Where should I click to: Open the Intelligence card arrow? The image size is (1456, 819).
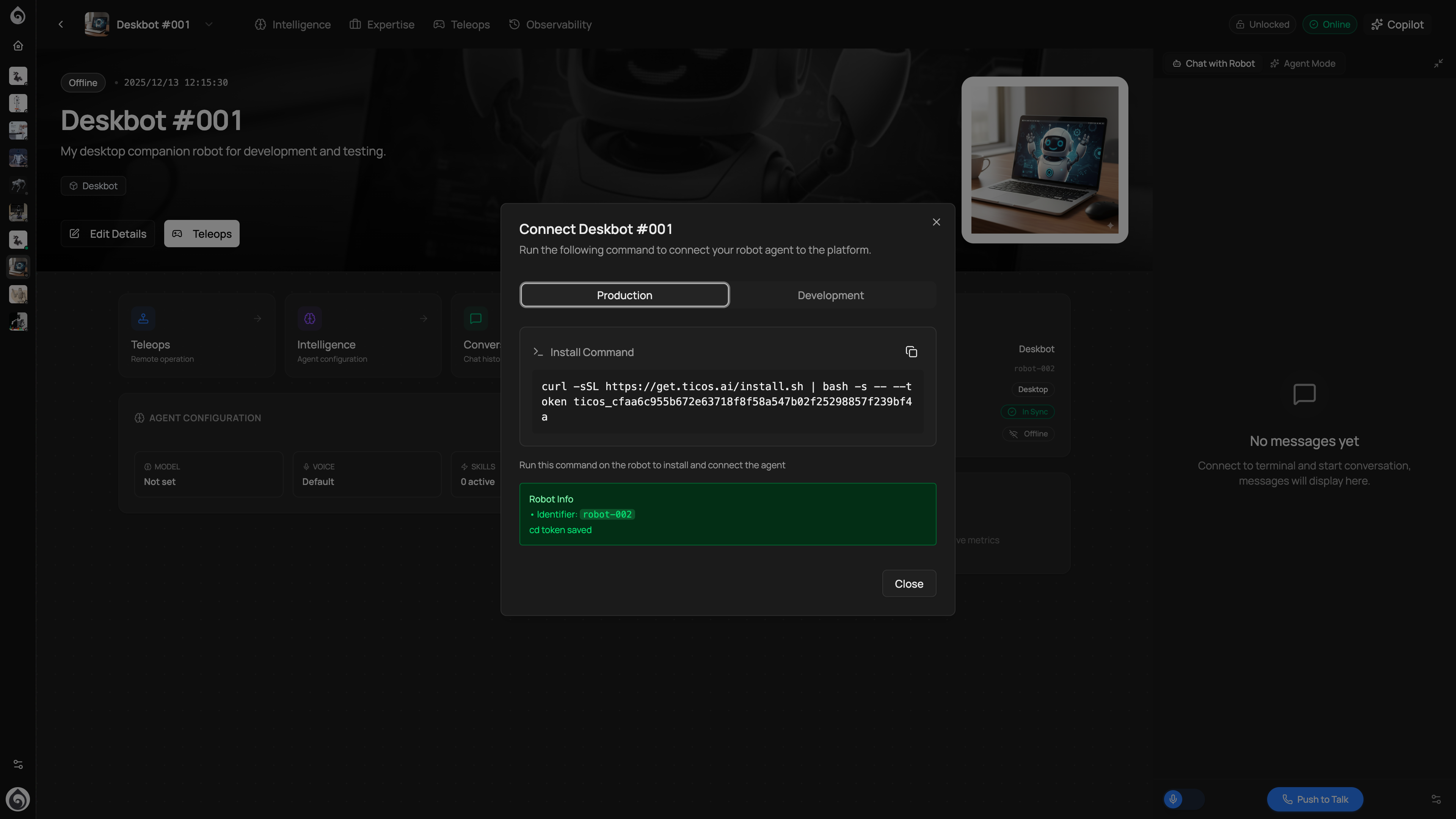tap(424, 319)
